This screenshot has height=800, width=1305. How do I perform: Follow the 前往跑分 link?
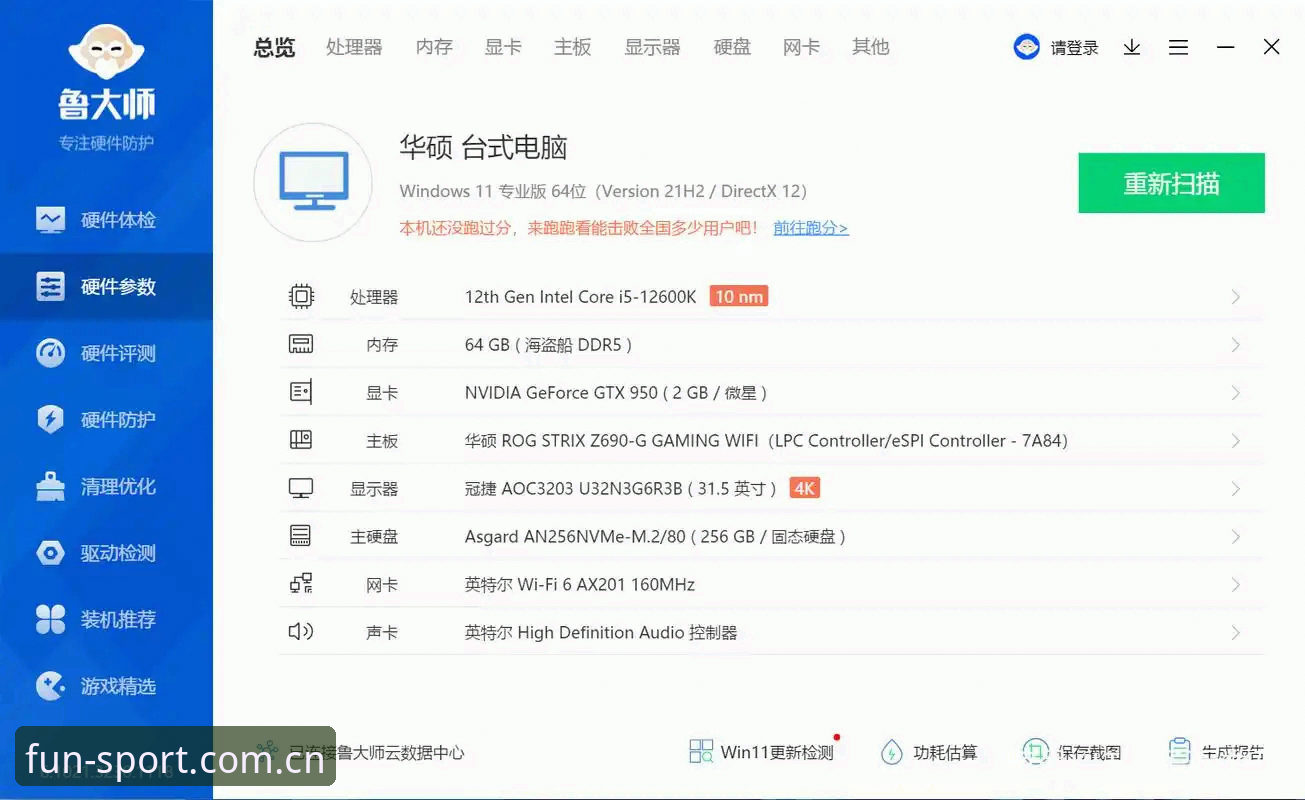coord(811,228)
